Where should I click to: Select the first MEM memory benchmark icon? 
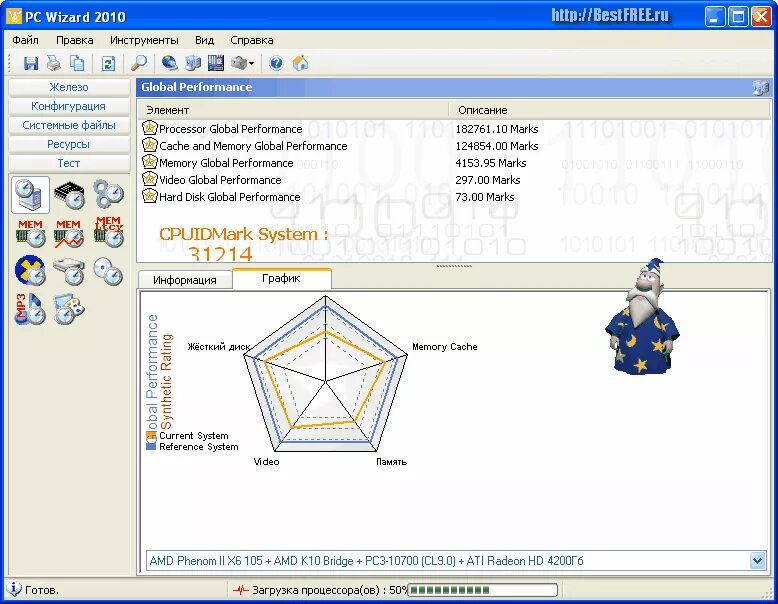pos(30,233)
